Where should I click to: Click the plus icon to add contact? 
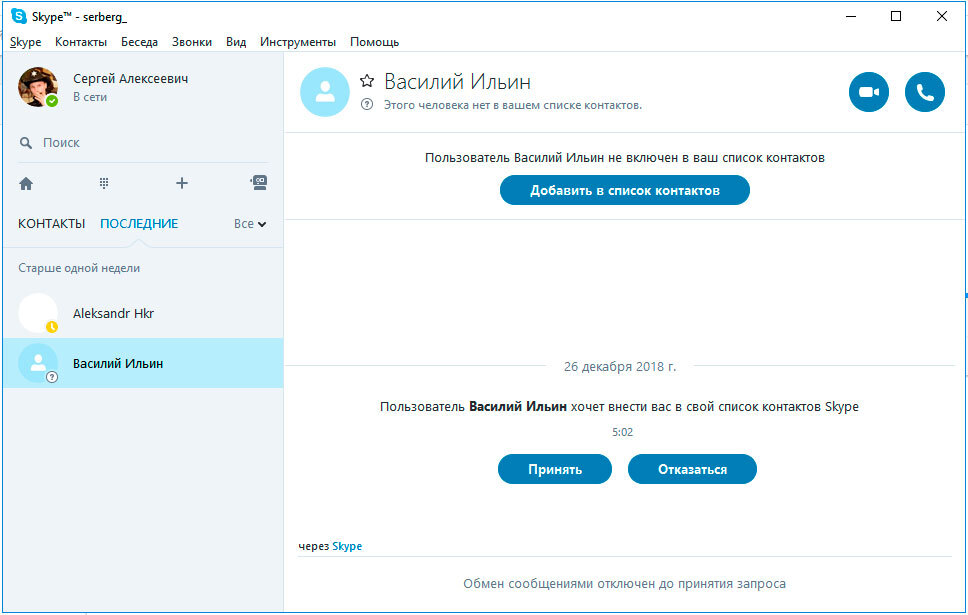pyautogui.click(x=181, y=183)
